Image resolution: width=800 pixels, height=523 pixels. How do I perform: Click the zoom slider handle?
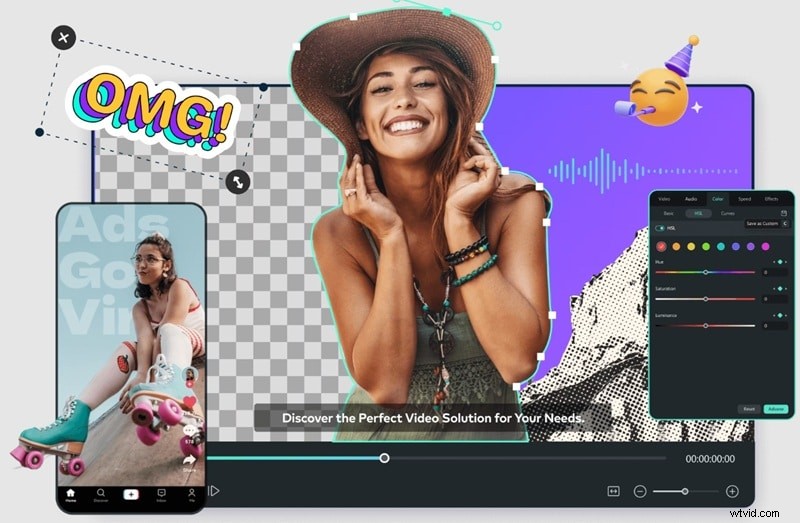coord(685,491)
